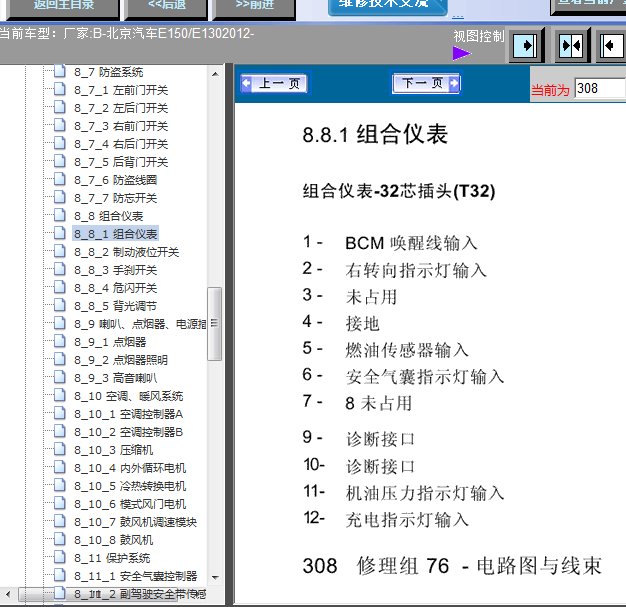This screenshot has width=626, height=607.
Task: Open tree item 8_9 喇叭、点烟器
Action: (x=140, y=324)
